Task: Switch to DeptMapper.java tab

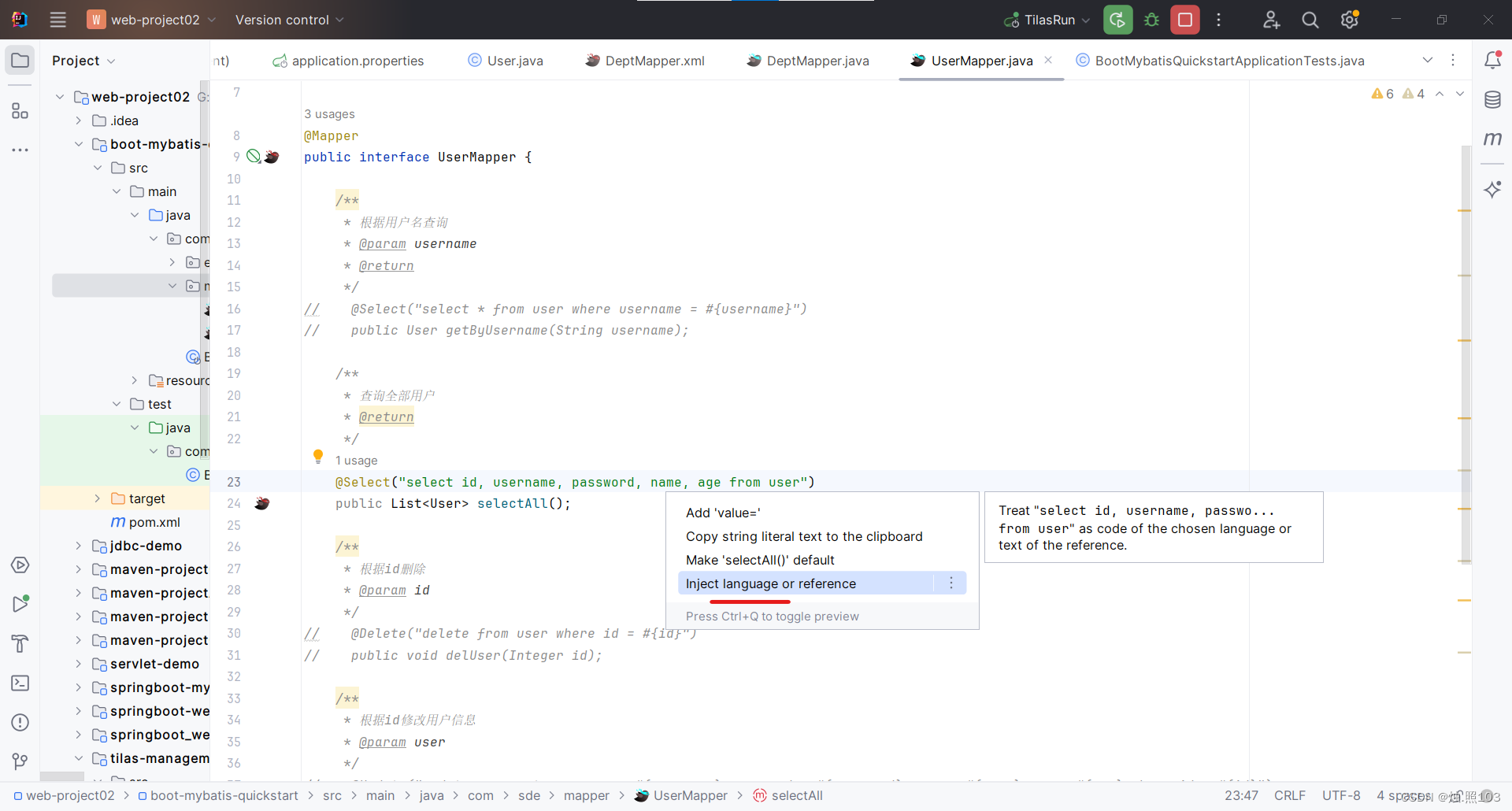Action: click(808, 61)
